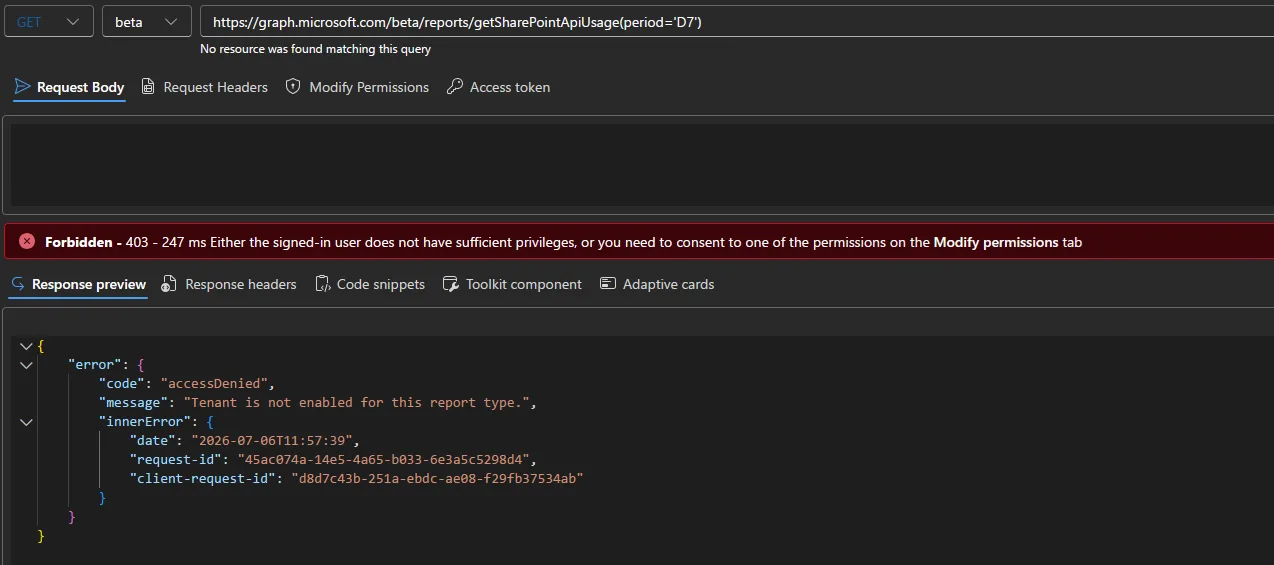Switch to the Request Body tab

coord(69,87)
